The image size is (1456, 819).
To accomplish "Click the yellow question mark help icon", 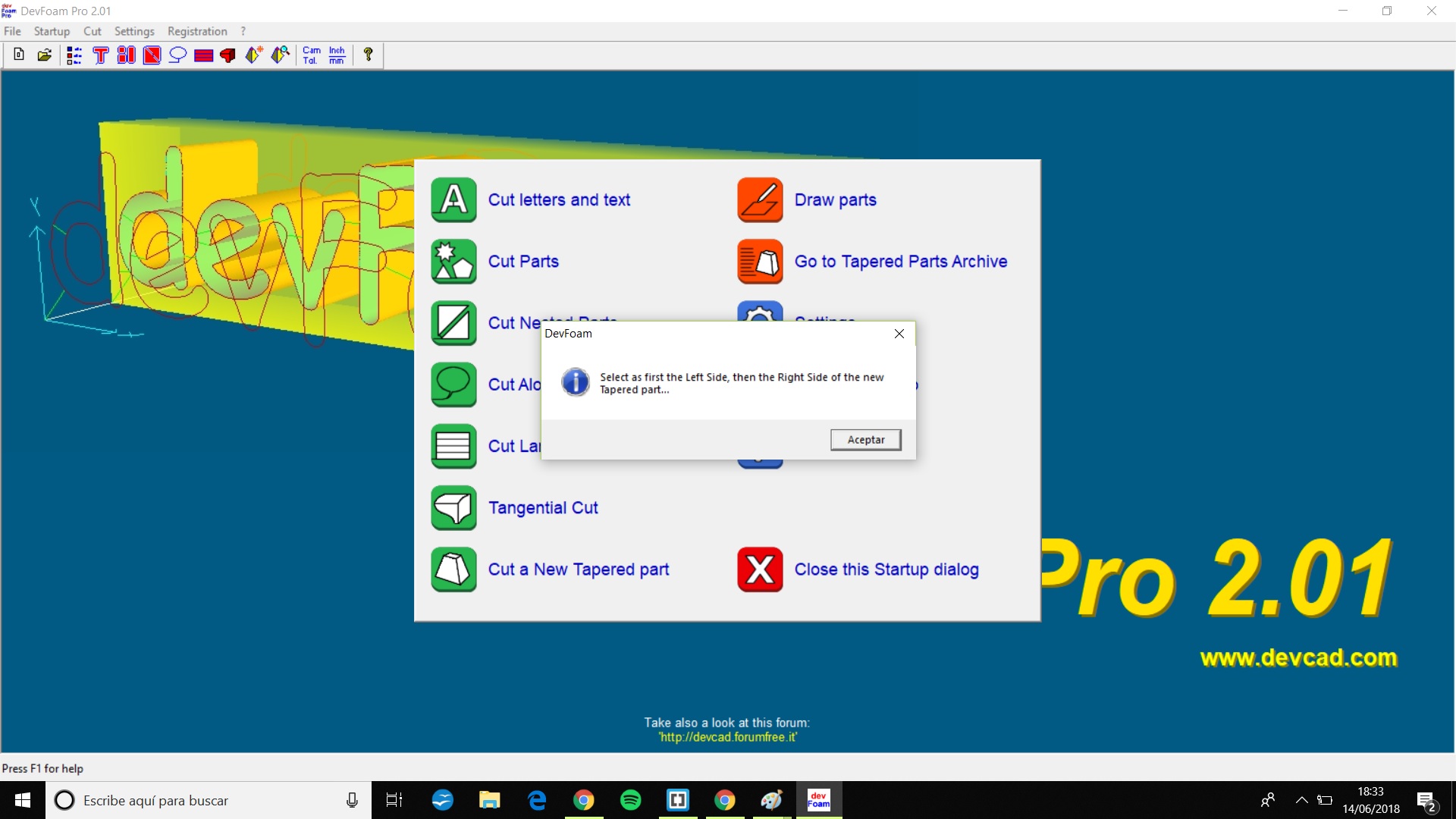I will 368,55.
